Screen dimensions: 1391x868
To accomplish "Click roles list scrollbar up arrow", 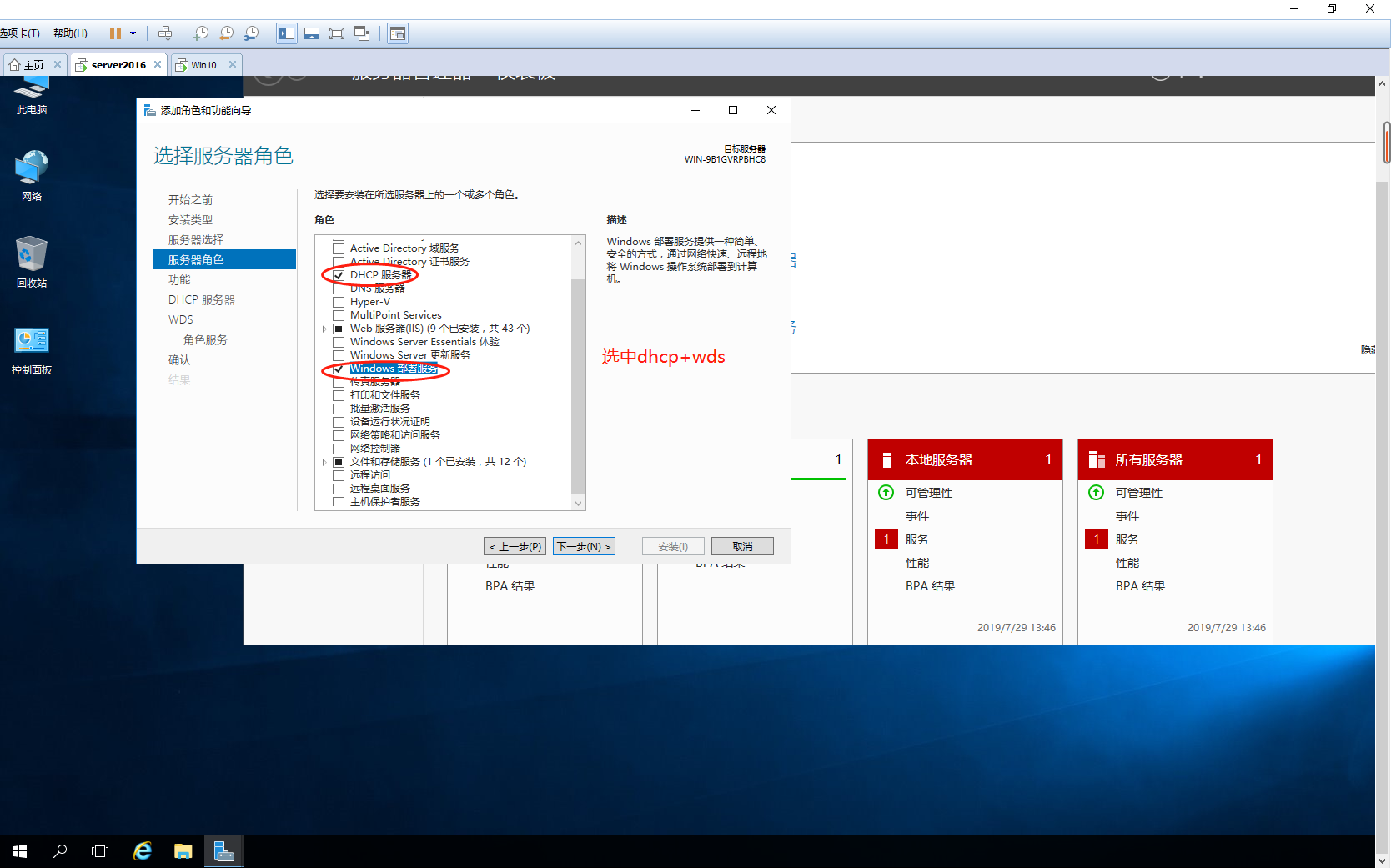I will [x=578, y=243].
